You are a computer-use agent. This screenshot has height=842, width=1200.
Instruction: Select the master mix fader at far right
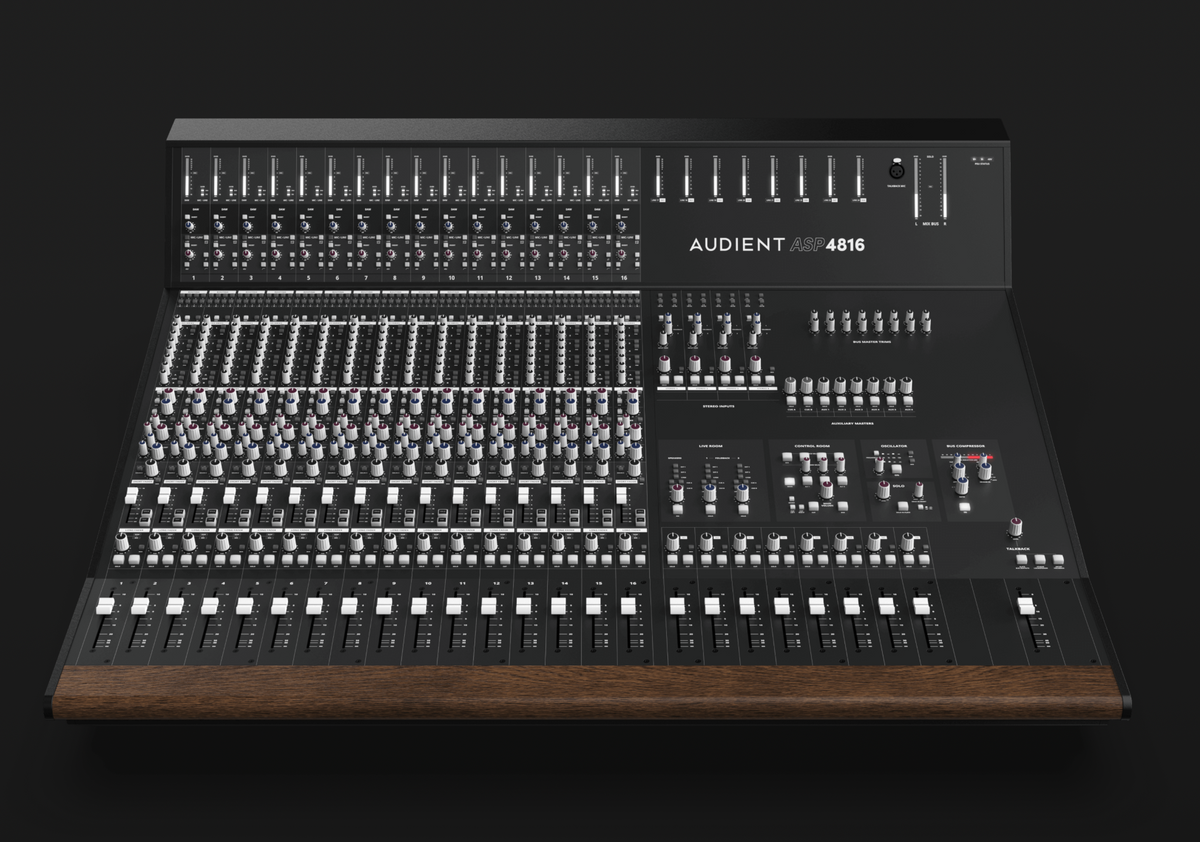[x=1026, y=606]
